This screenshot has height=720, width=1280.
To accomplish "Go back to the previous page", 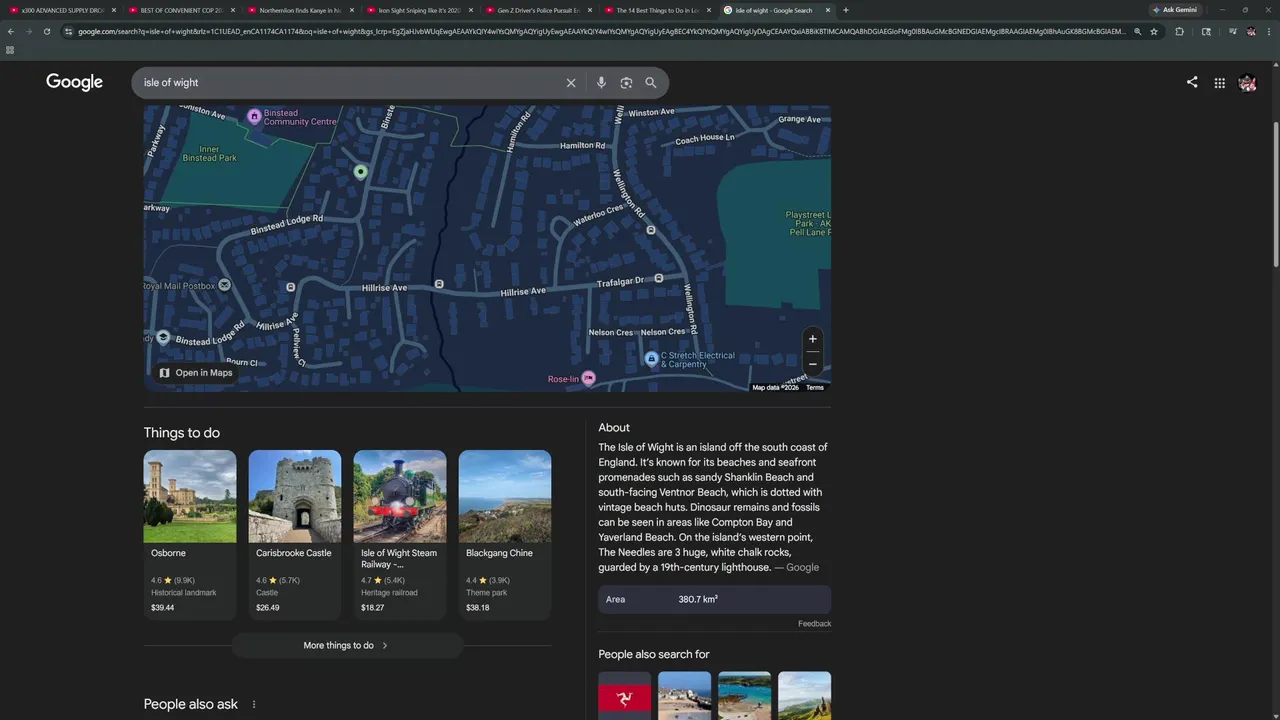I will pyautogui.click(x=11, y=31).
